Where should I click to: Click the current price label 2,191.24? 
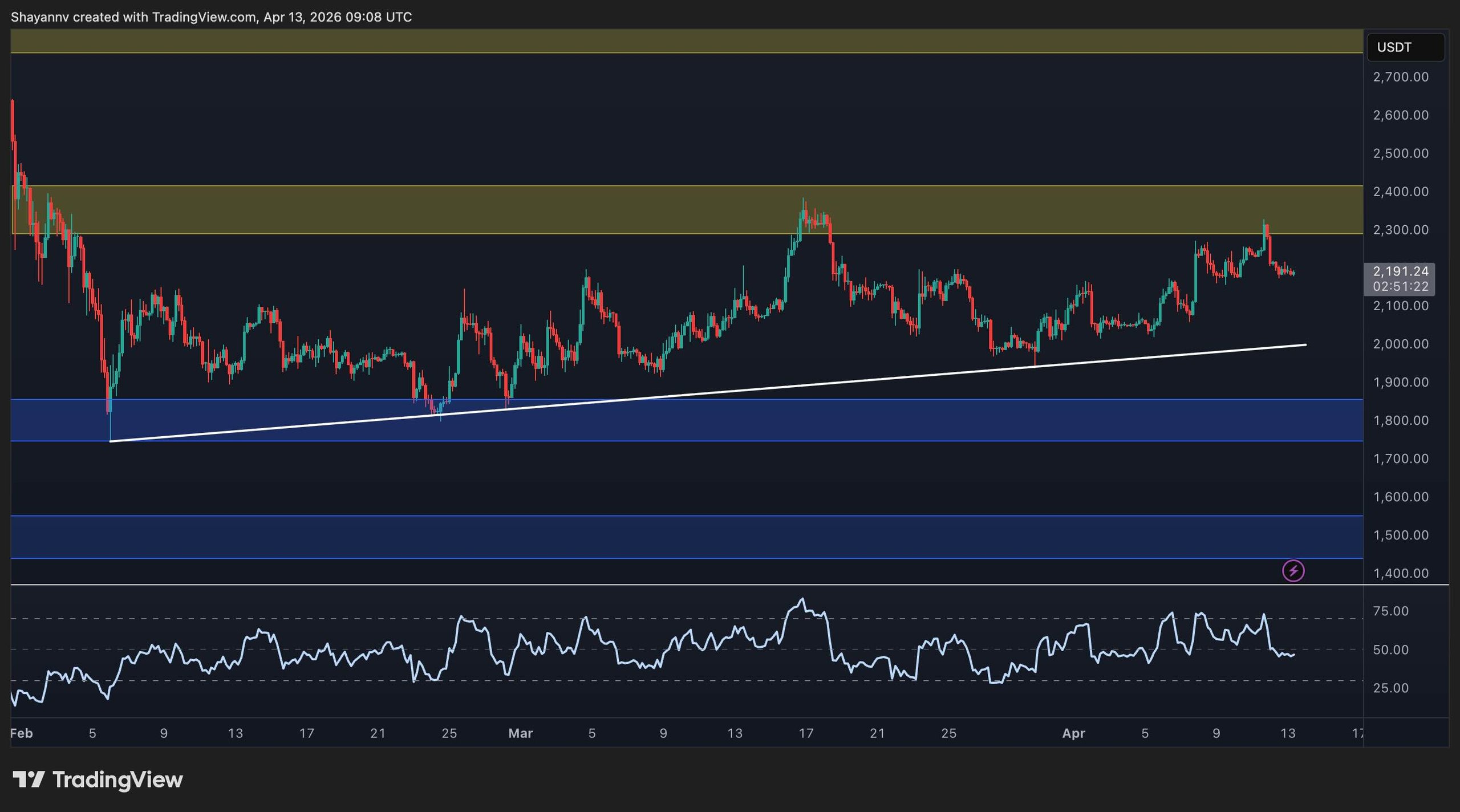click(1400, 271)
